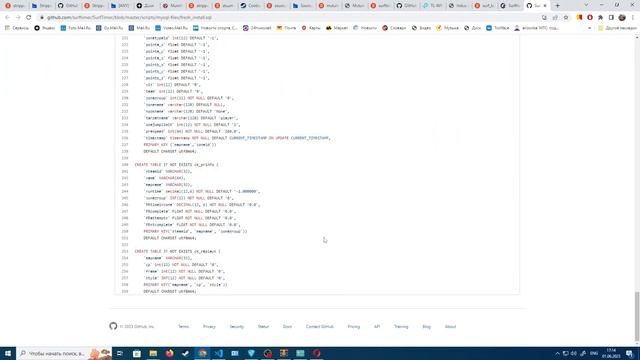Click the Training footer link
The width and height of the screenshot is (640, 360).
pos(401,327)
